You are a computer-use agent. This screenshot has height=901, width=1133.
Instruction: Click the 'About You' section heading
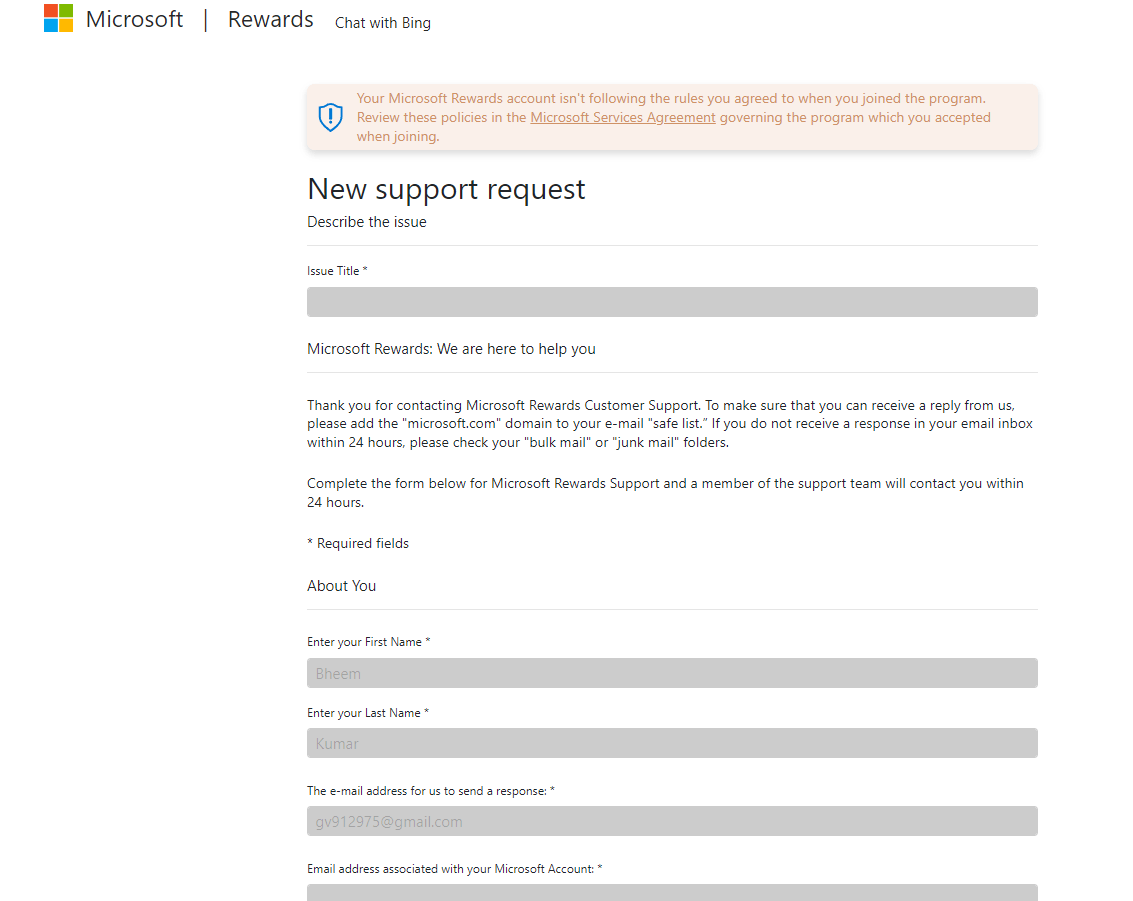click(341, 586)
